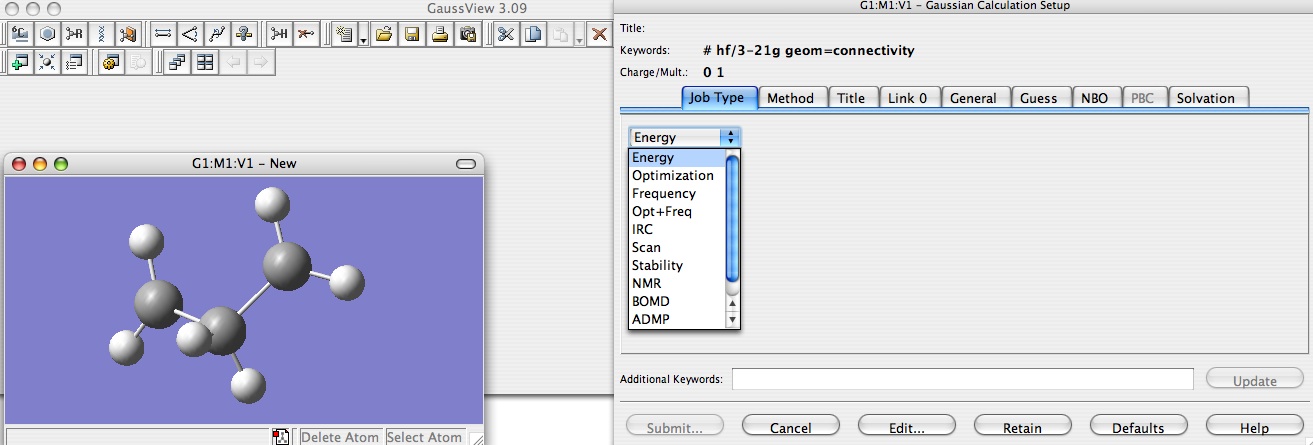The width and height of the screenshot is (1313, 445).
Task: Select the Biological Fragment helix tool
Action: [100, 34]
